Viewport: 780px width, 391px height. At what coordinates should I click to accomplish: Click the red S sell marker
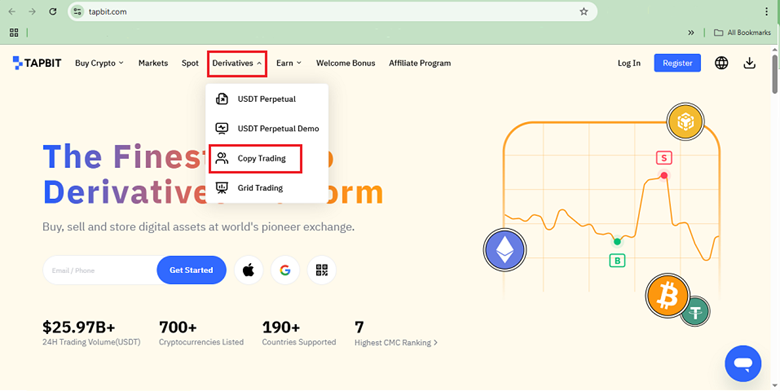(x=664, y=158)
